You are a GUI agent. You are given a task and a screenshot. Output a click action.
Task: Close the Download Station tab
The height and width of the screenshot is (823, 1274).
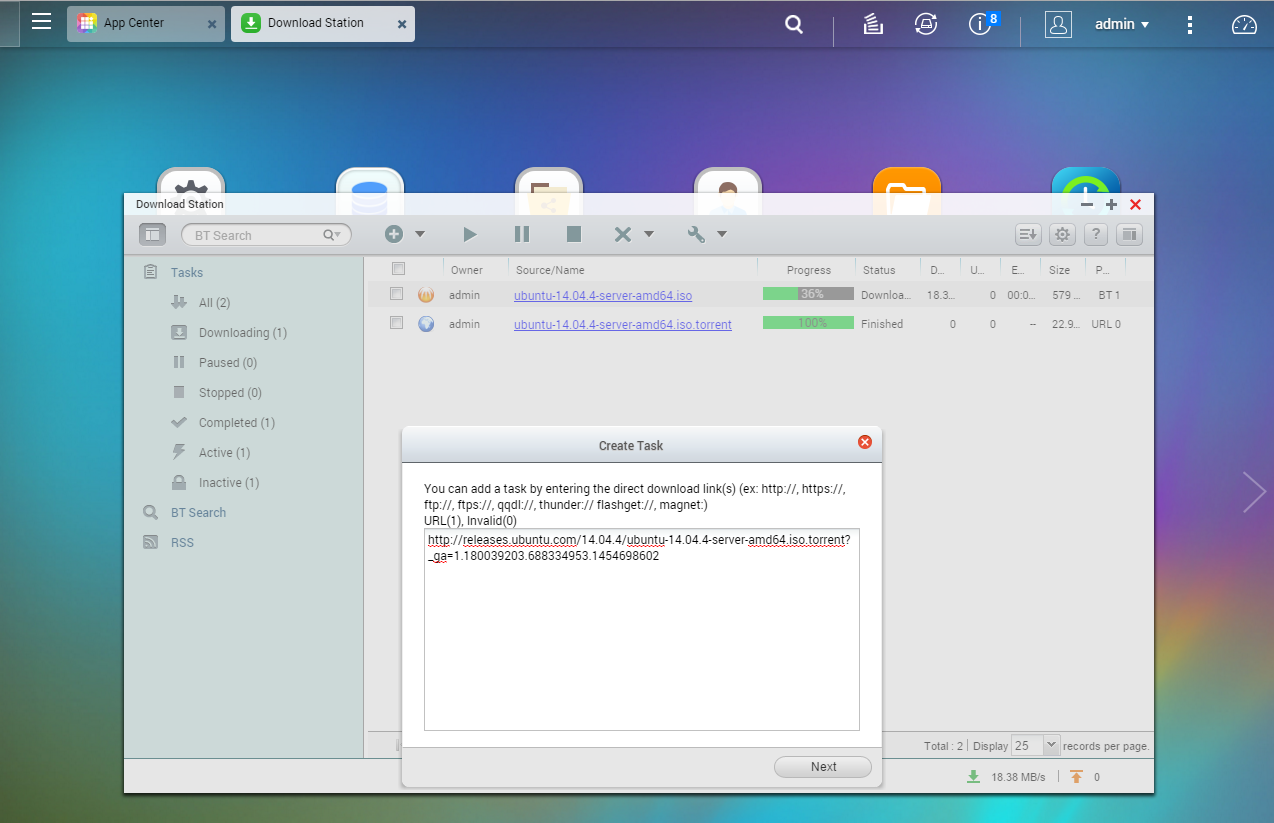402,25
